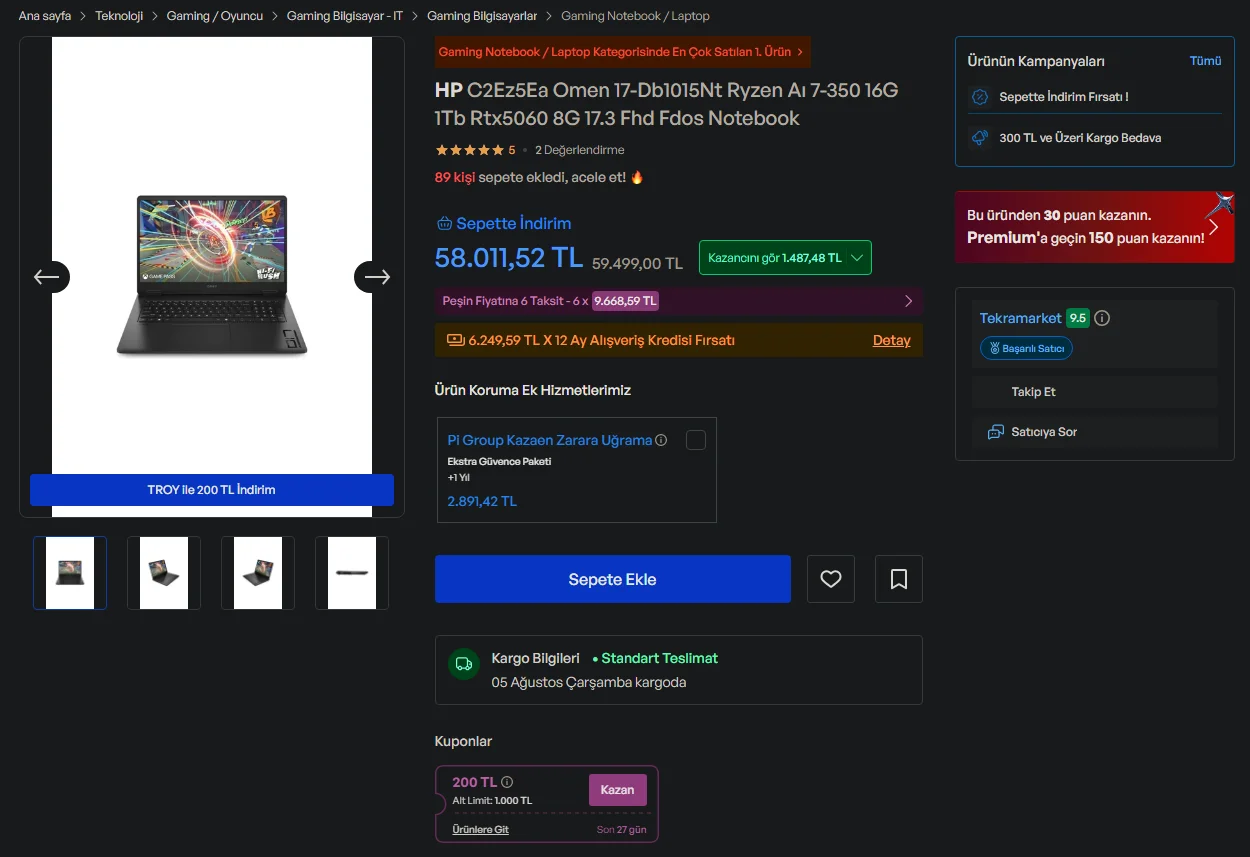This screenshot has width=1250, height=857.
Task: Save product with the bookmark icon
Action: tap(899, 579)
